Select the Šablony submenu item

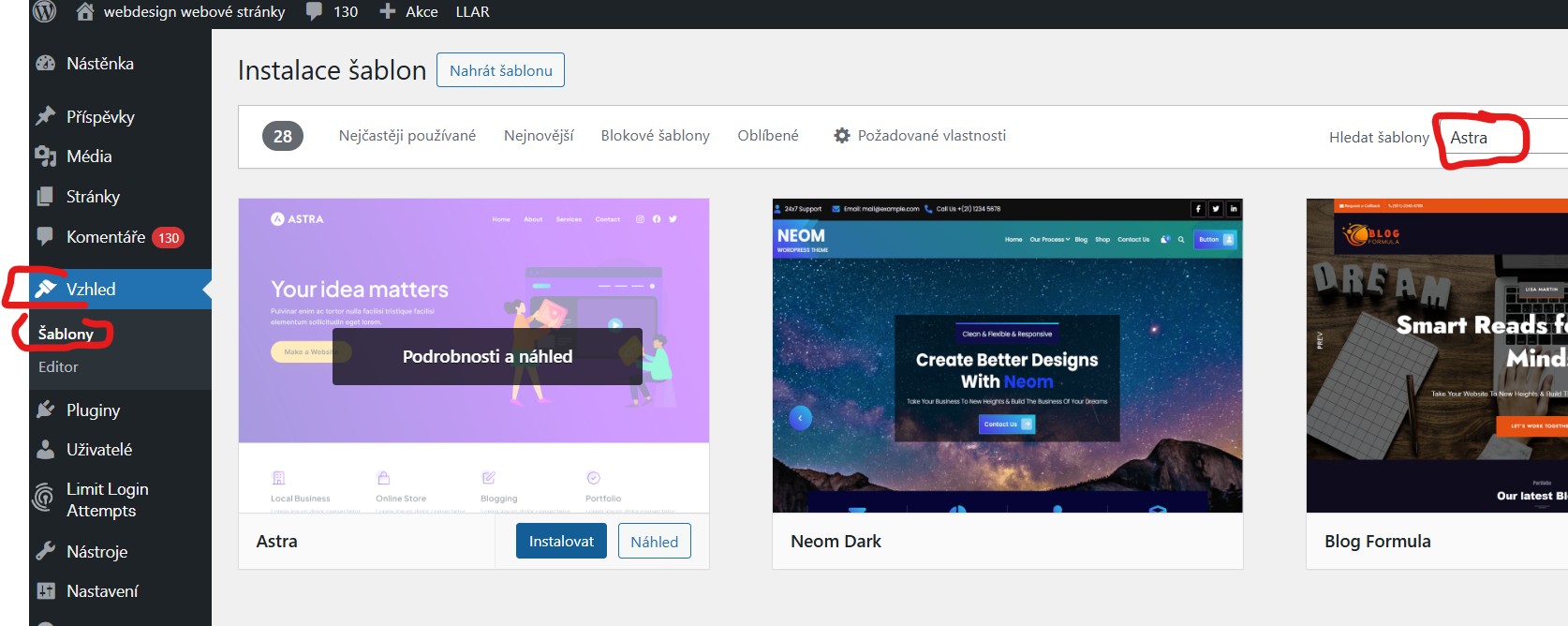click(x=66, y=334)
